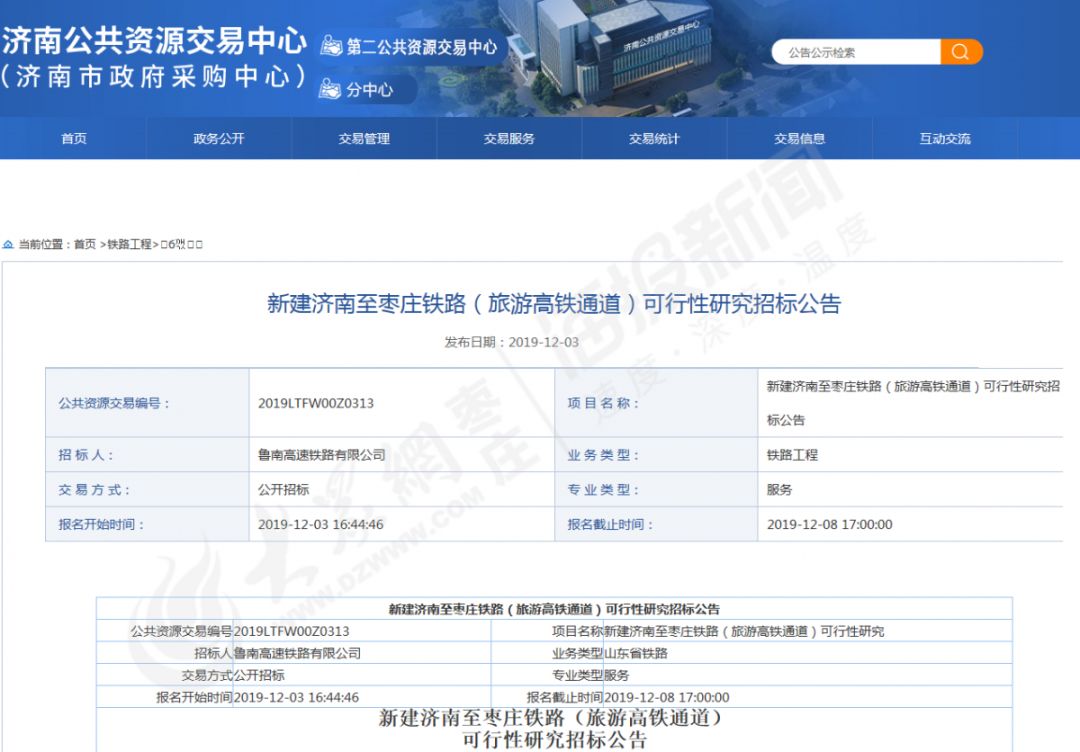Click 铁路工程 in the breadcrumb

click(x=129, y=244)
